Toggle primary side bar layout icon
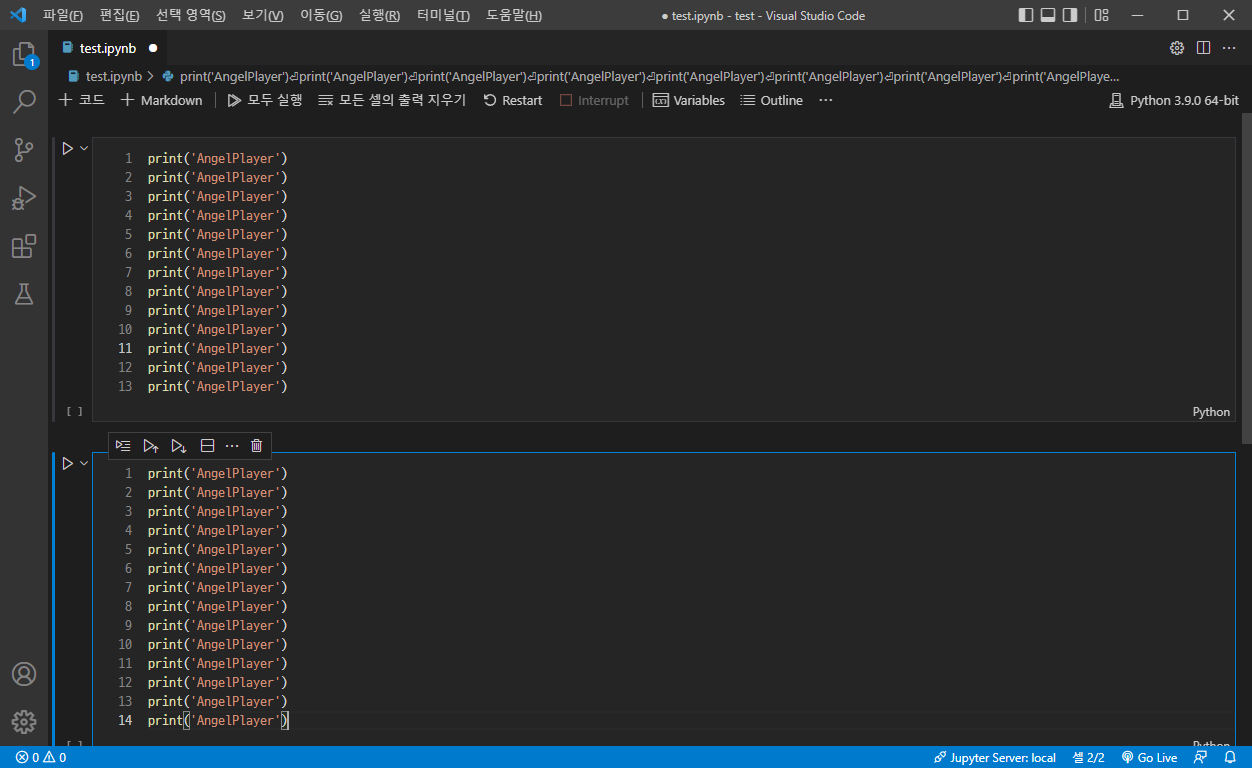This screenshot has width=1252, height=768. pyautogui.click(x=1026, y=15)
